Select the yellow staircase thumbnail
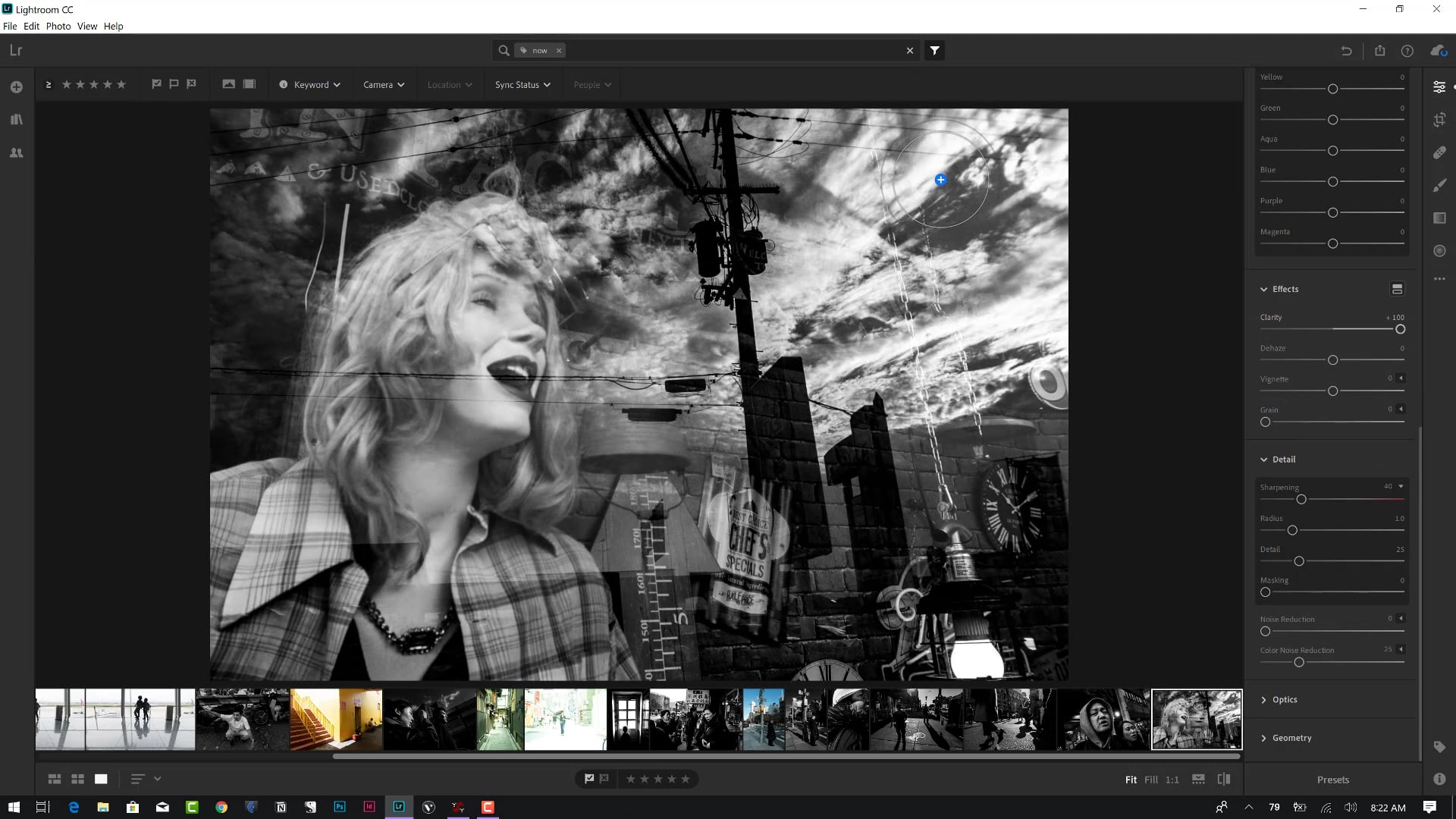The image size is (1456, 819). pos(336,720)
